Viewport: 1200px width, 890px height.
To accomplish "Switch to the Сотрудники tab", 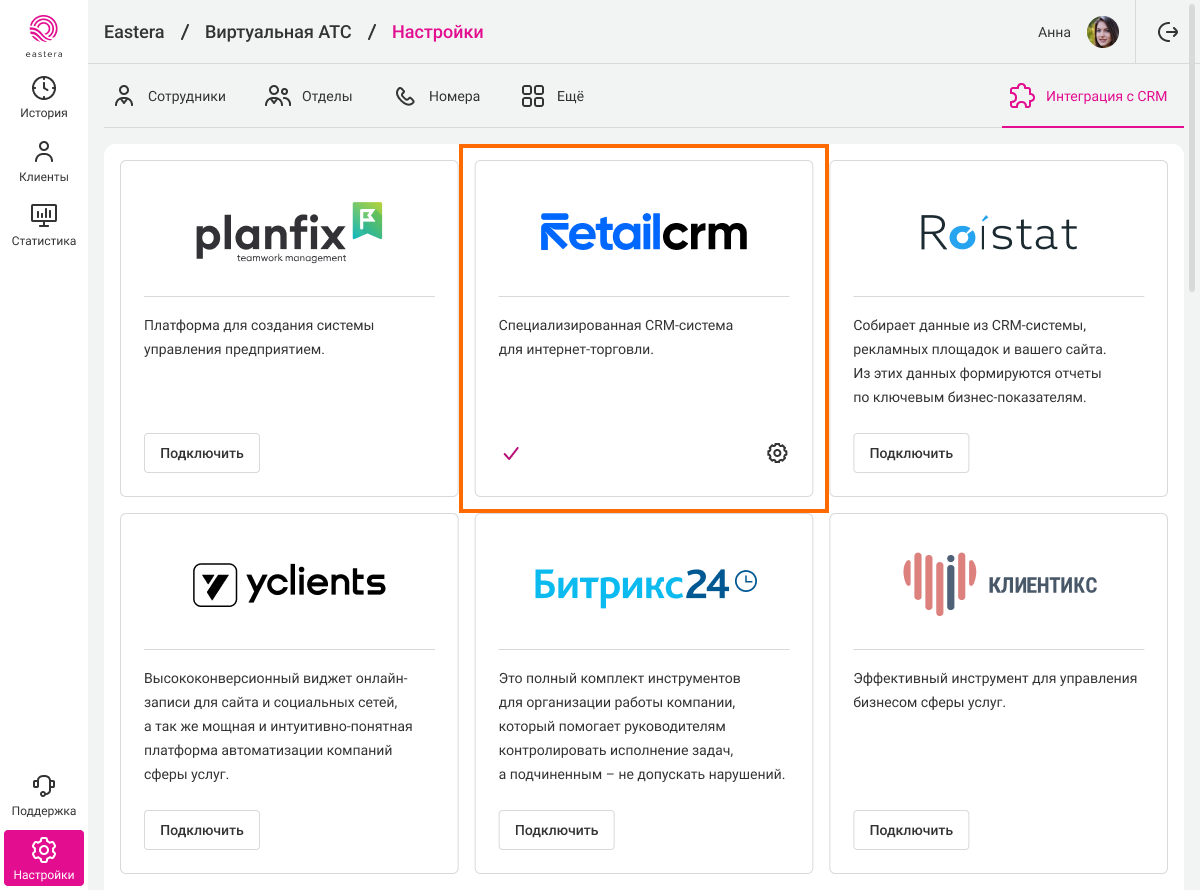I will coord(170,97).
